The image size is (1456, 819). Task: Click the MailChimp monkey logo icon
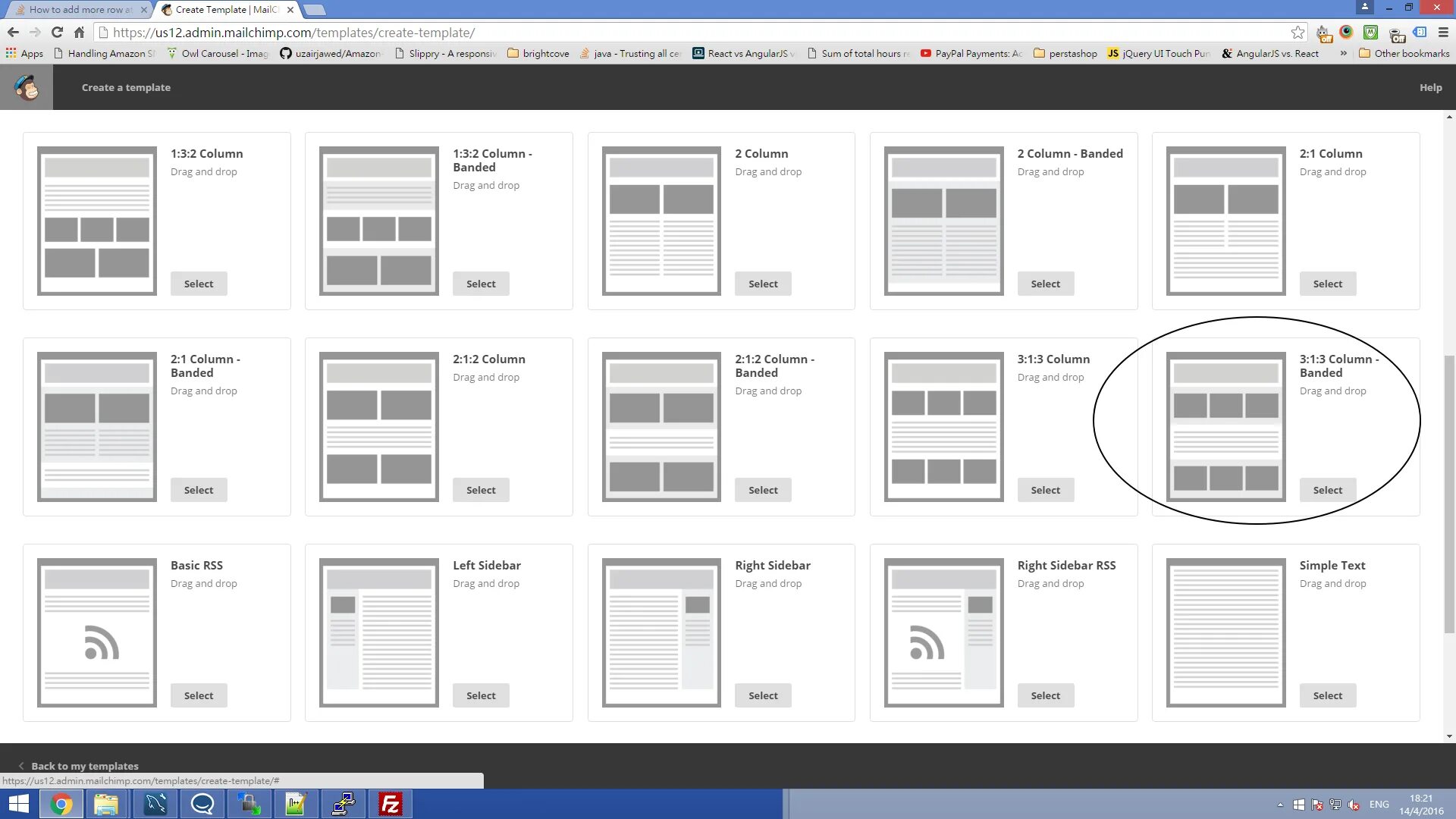(27, 87)
